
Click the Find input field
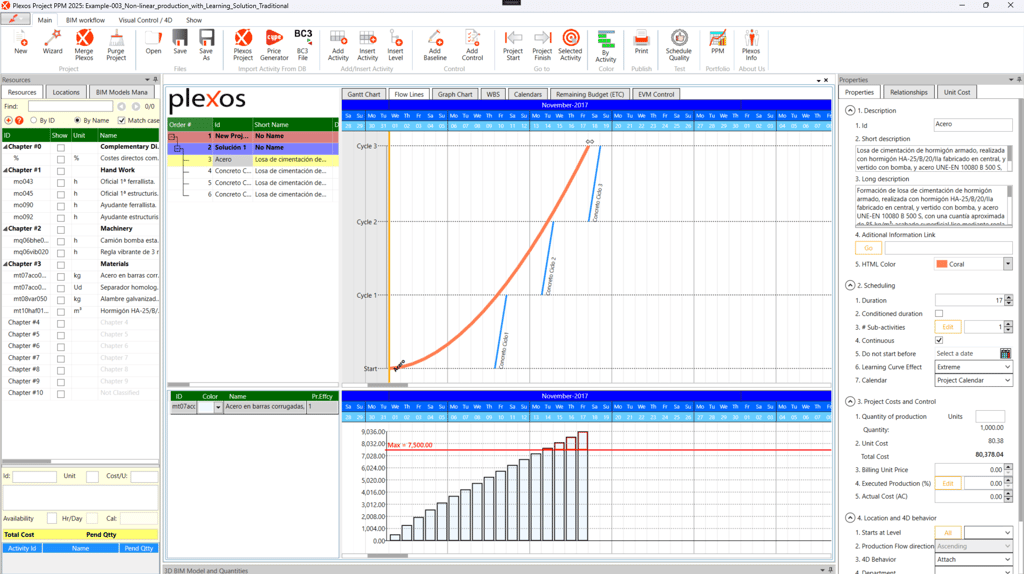[x=71, y=106]
